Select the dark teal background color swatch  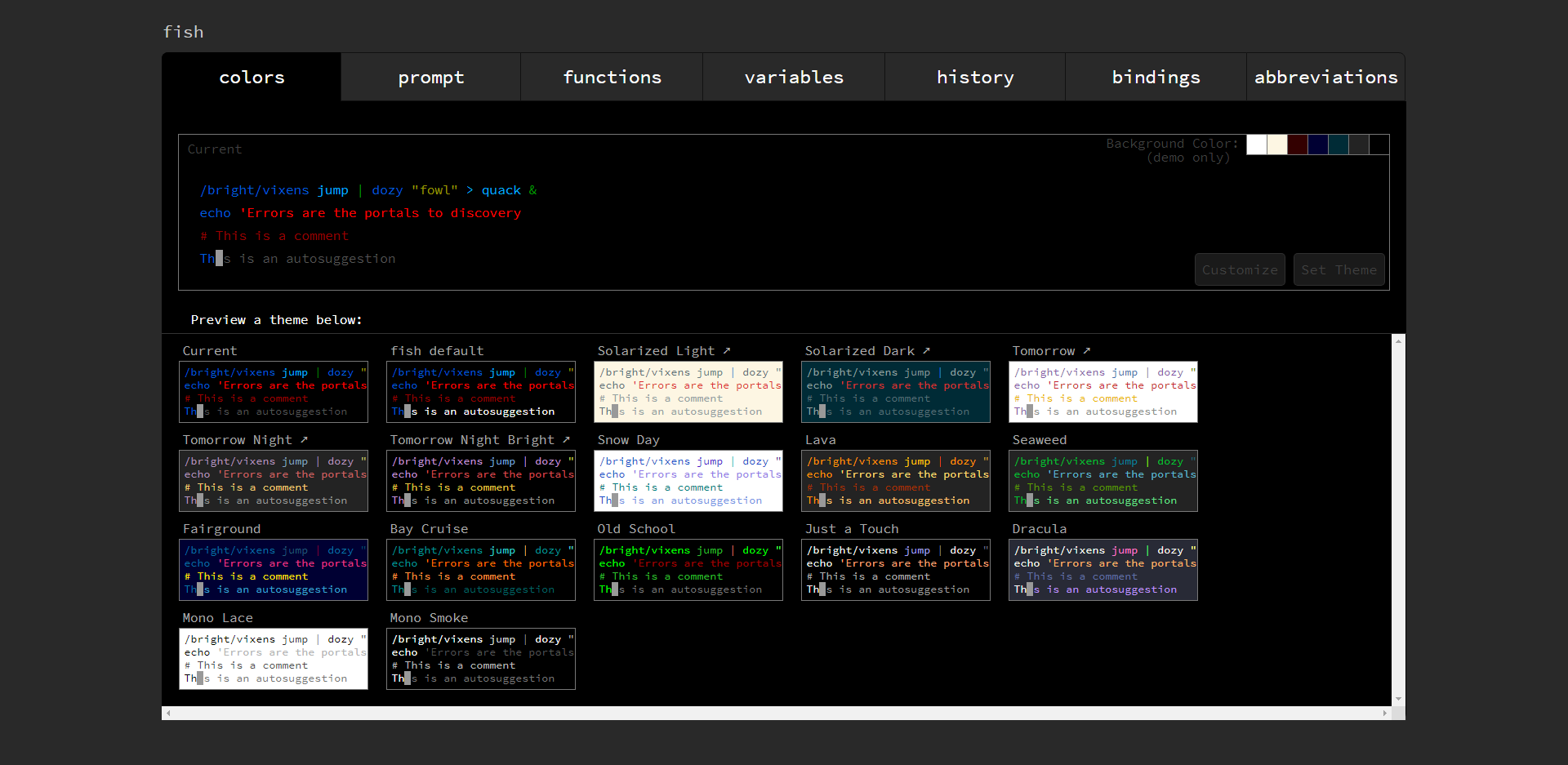1339,145
